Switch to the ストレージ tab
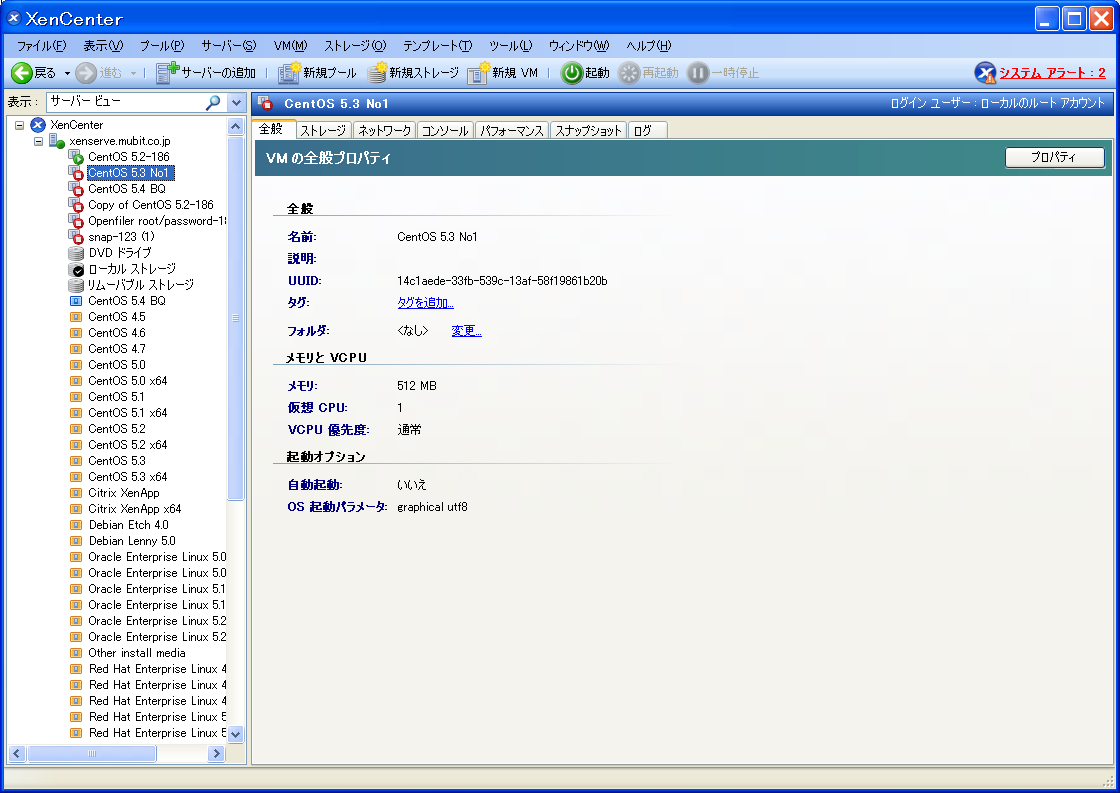 click(323, 131)
